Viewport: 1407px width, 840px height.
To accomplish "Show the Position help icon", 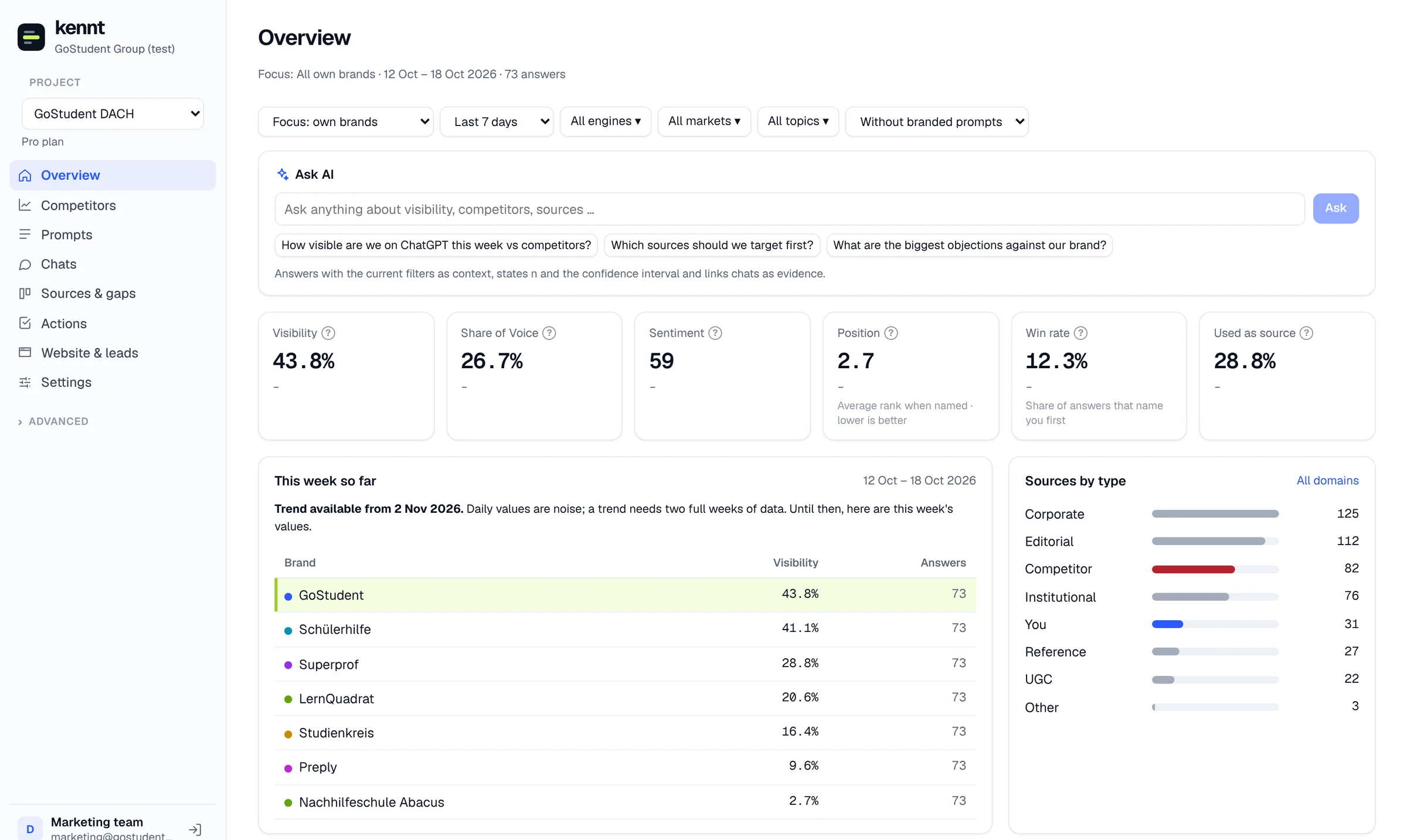I will click(x=891, y=333).
